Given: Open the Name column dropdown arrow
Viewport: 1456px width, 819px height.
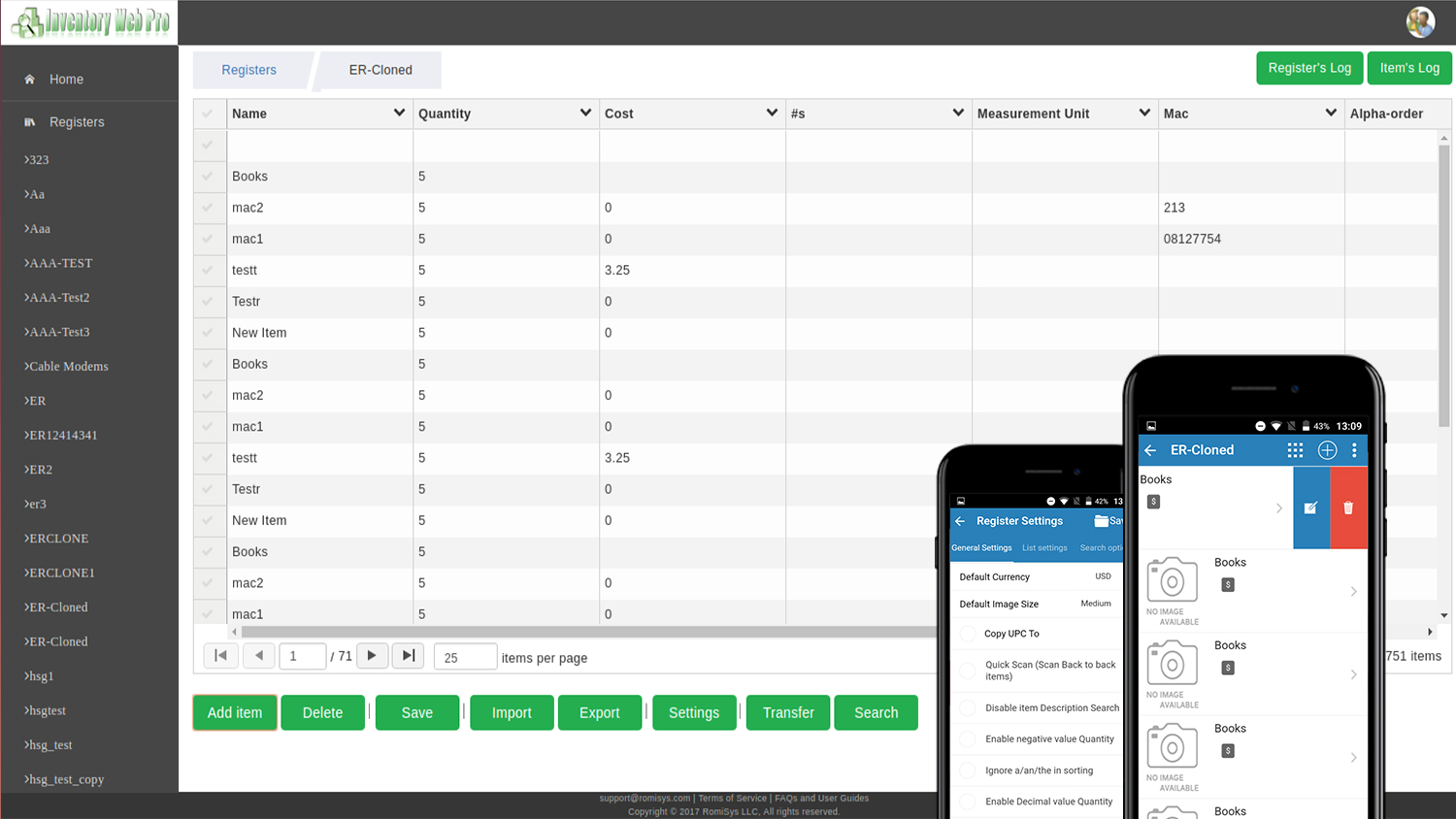Looking at the screenshot, I should (x=399, y=114).
